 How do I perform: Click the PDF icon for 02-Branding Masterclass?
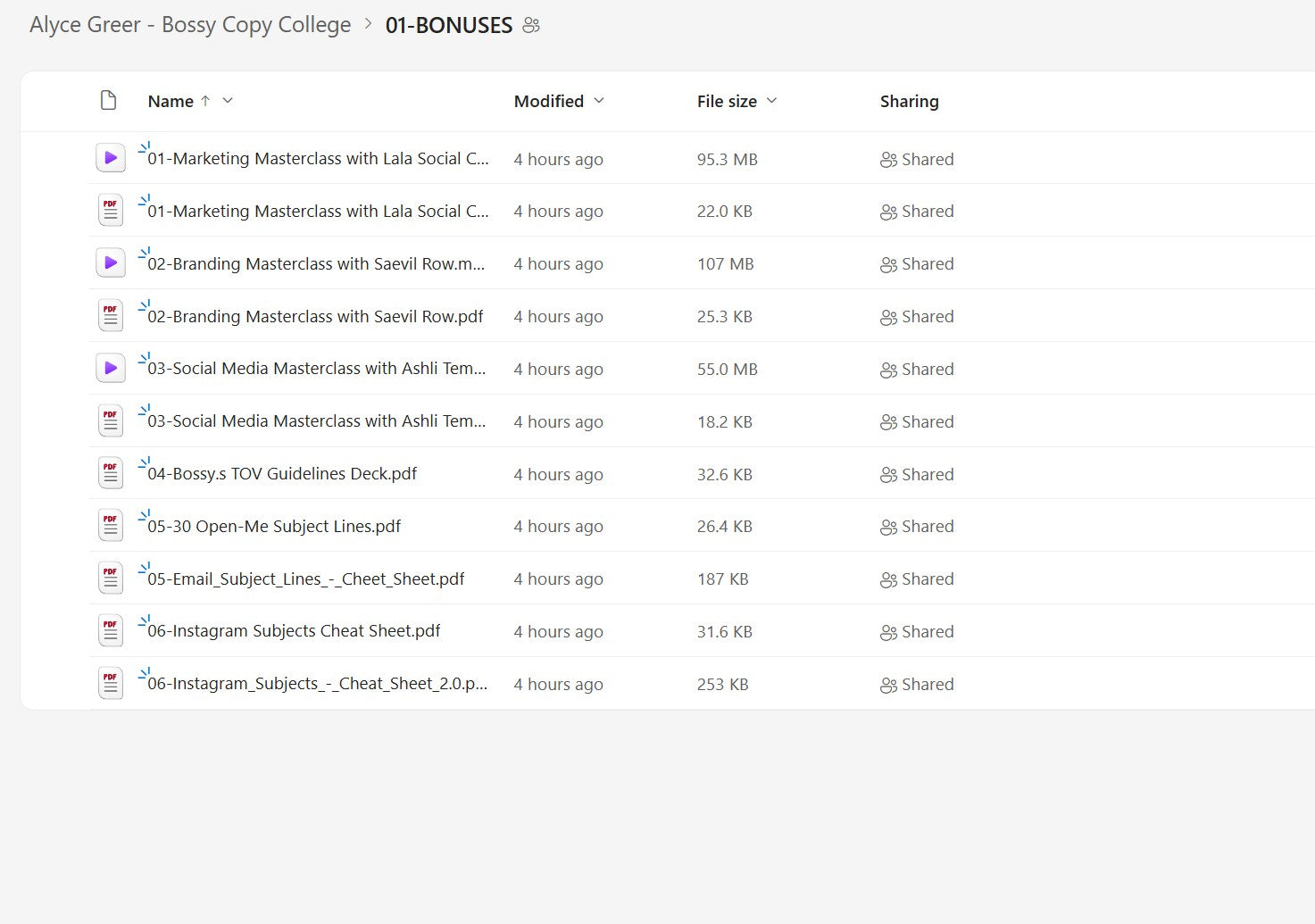110,314
